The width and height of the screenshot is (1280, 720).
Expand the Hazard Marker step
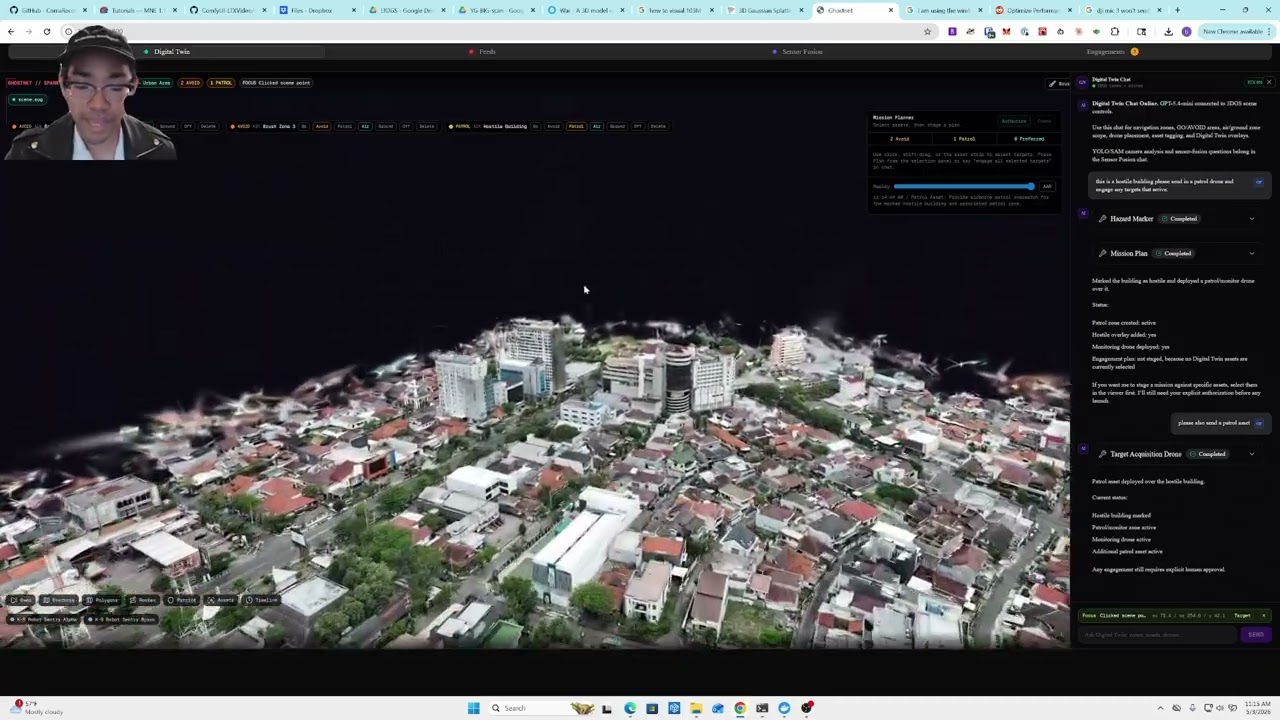(1251, 219)
